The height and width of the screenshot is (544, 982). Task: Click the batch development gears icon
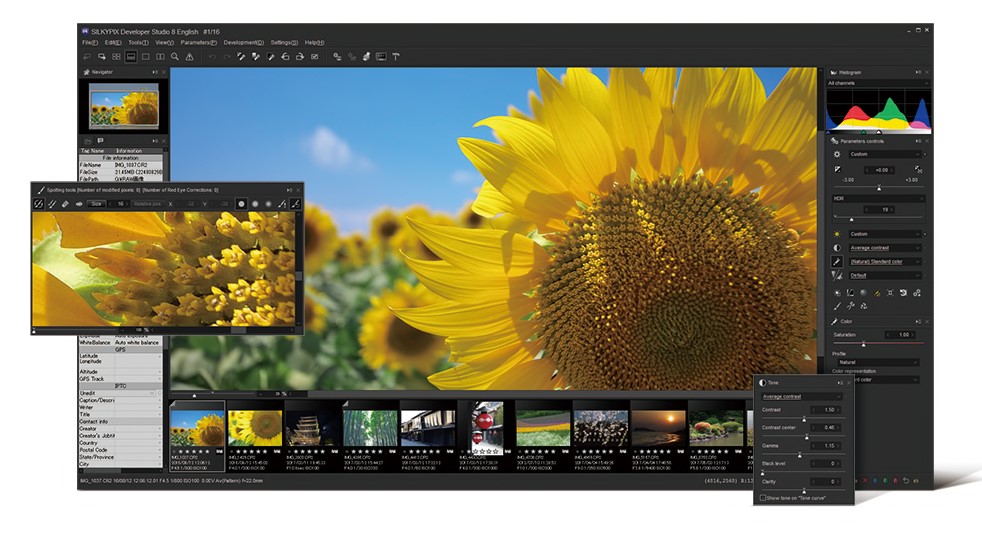[x=337, y=57]
